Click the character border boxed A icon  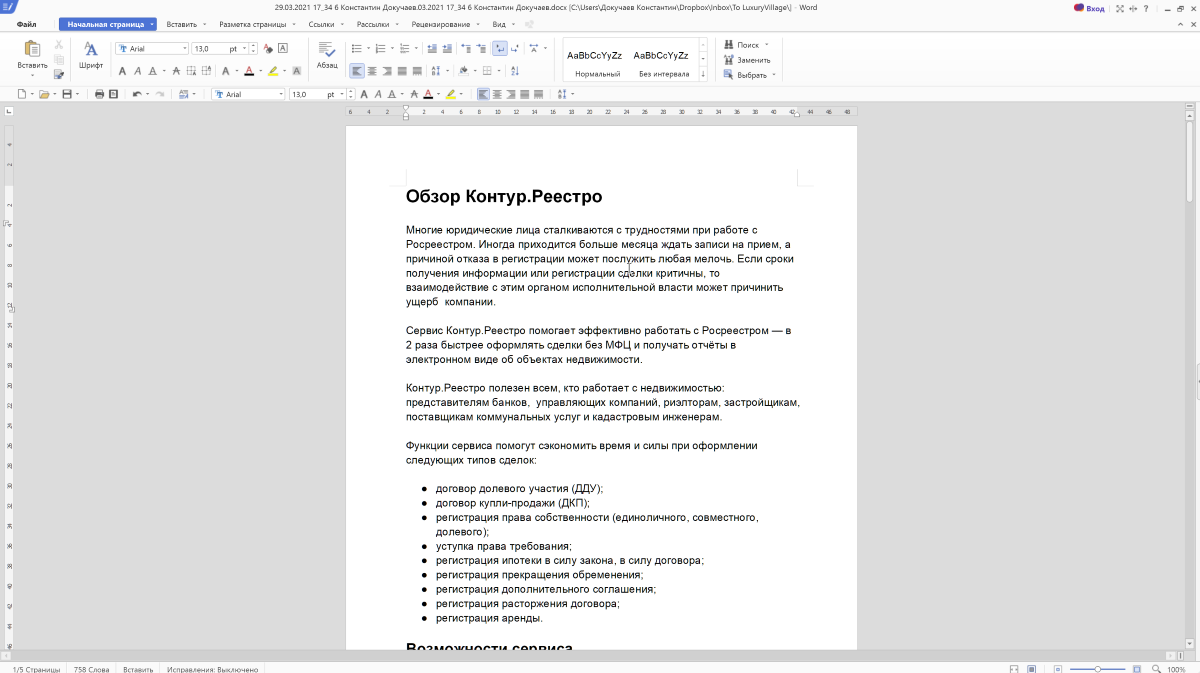[x=283, y=48]
